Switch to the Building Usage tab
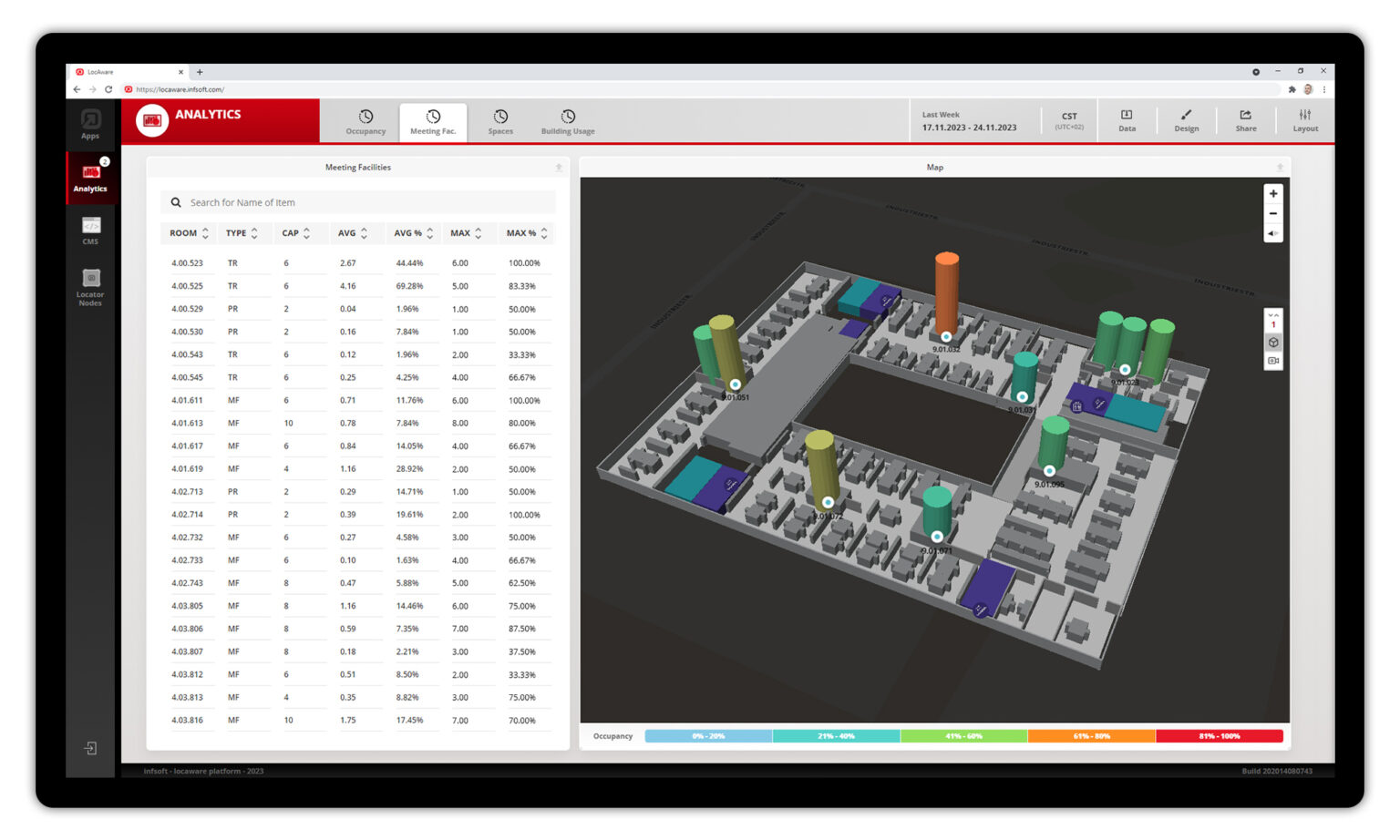 (567, 121)
